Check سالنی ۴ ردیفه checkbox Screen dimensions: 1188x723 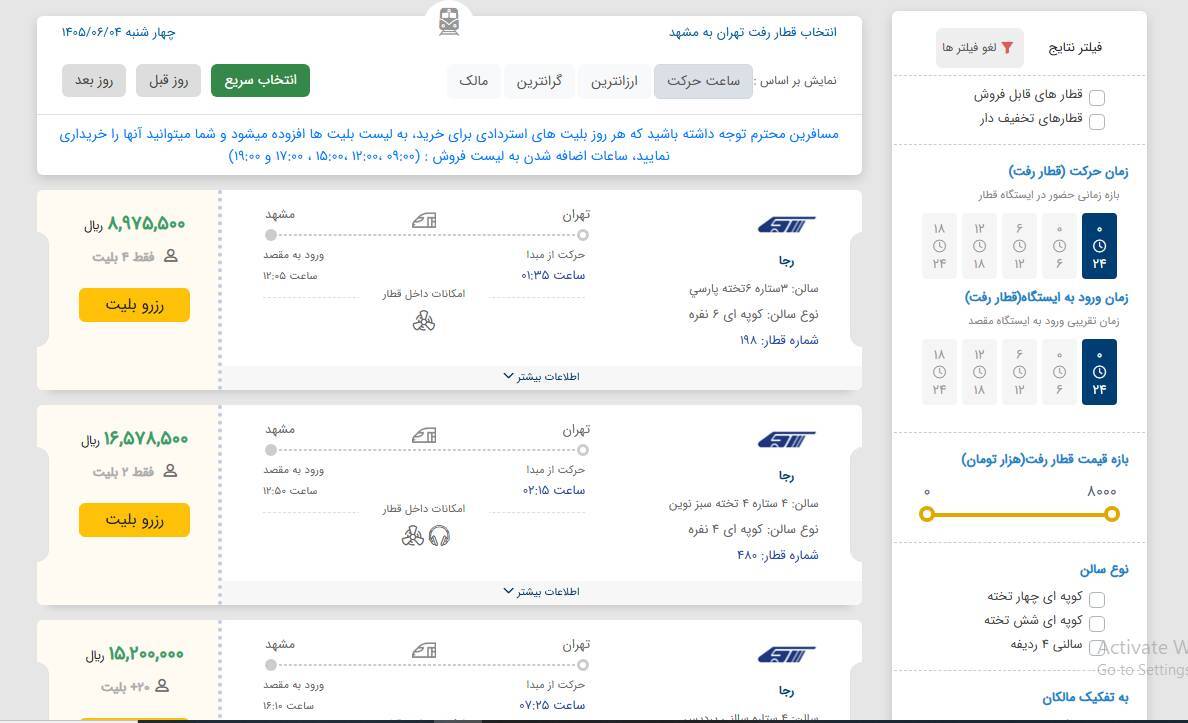point(1096,648)
